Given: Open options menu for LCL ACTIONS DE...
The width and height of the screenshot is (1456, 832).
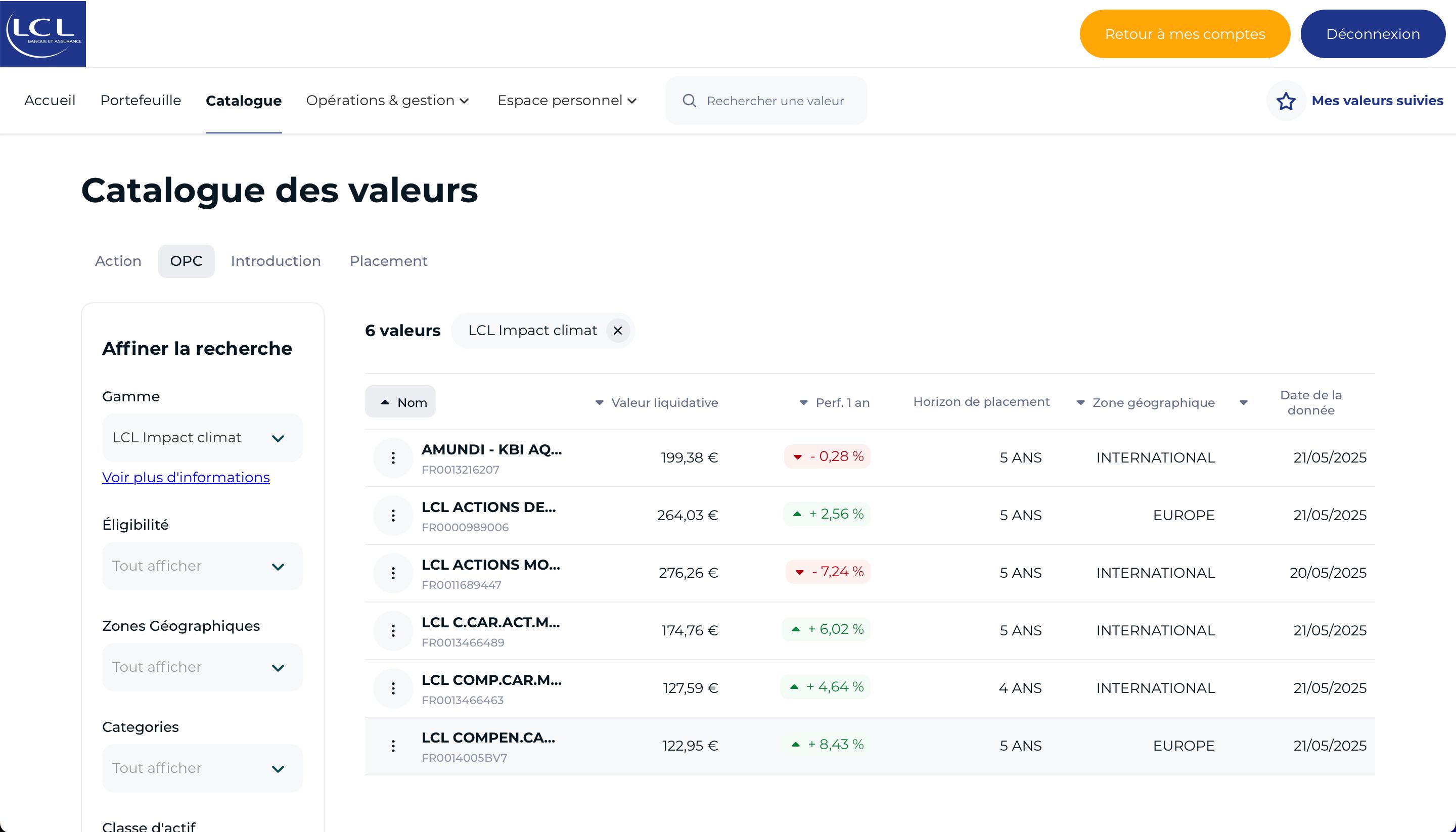Looking at the screenshot, I should 393,516.
